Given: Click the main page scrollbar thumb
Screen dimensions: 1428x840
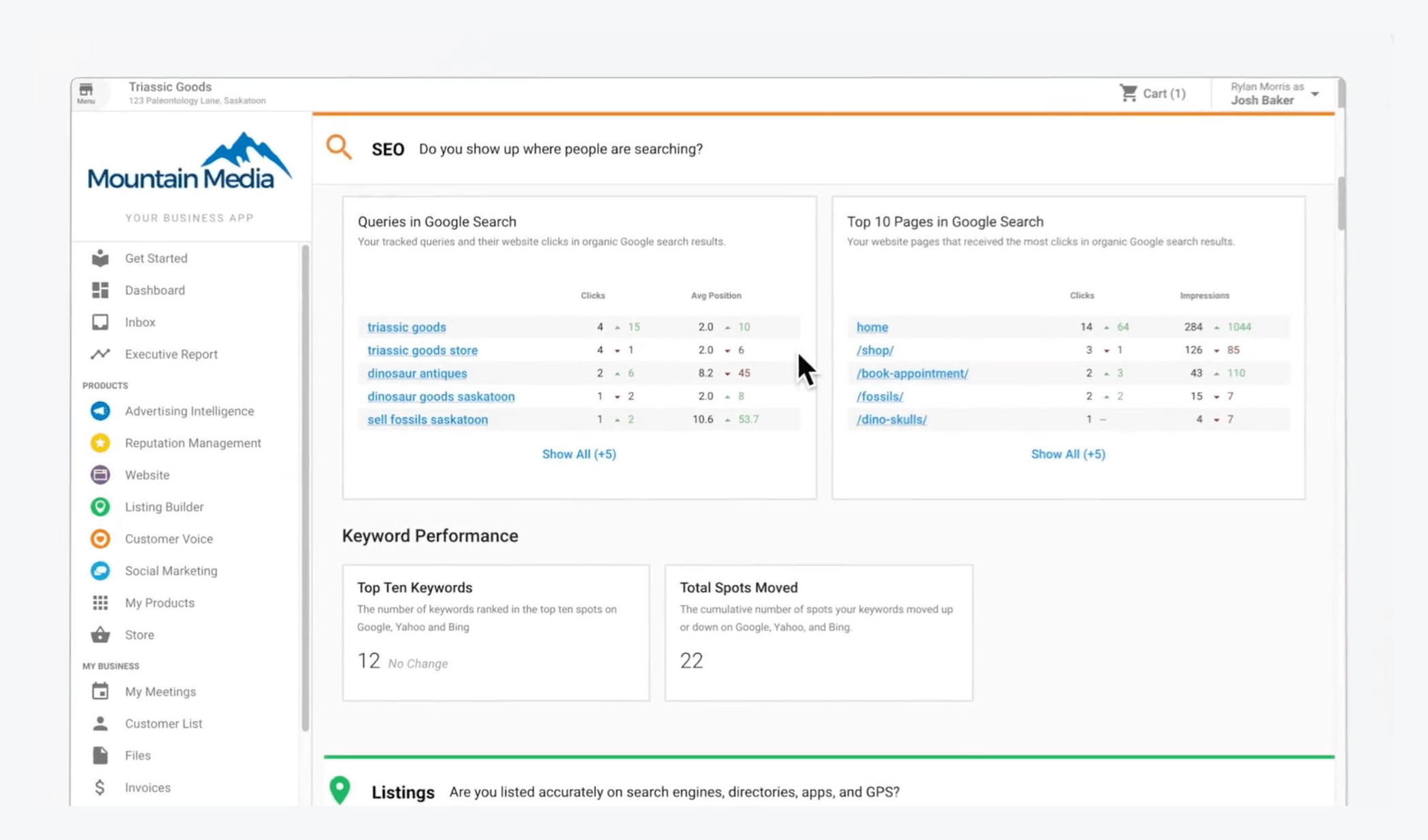Looking at the screenshot, I should tap(1341, 203).
